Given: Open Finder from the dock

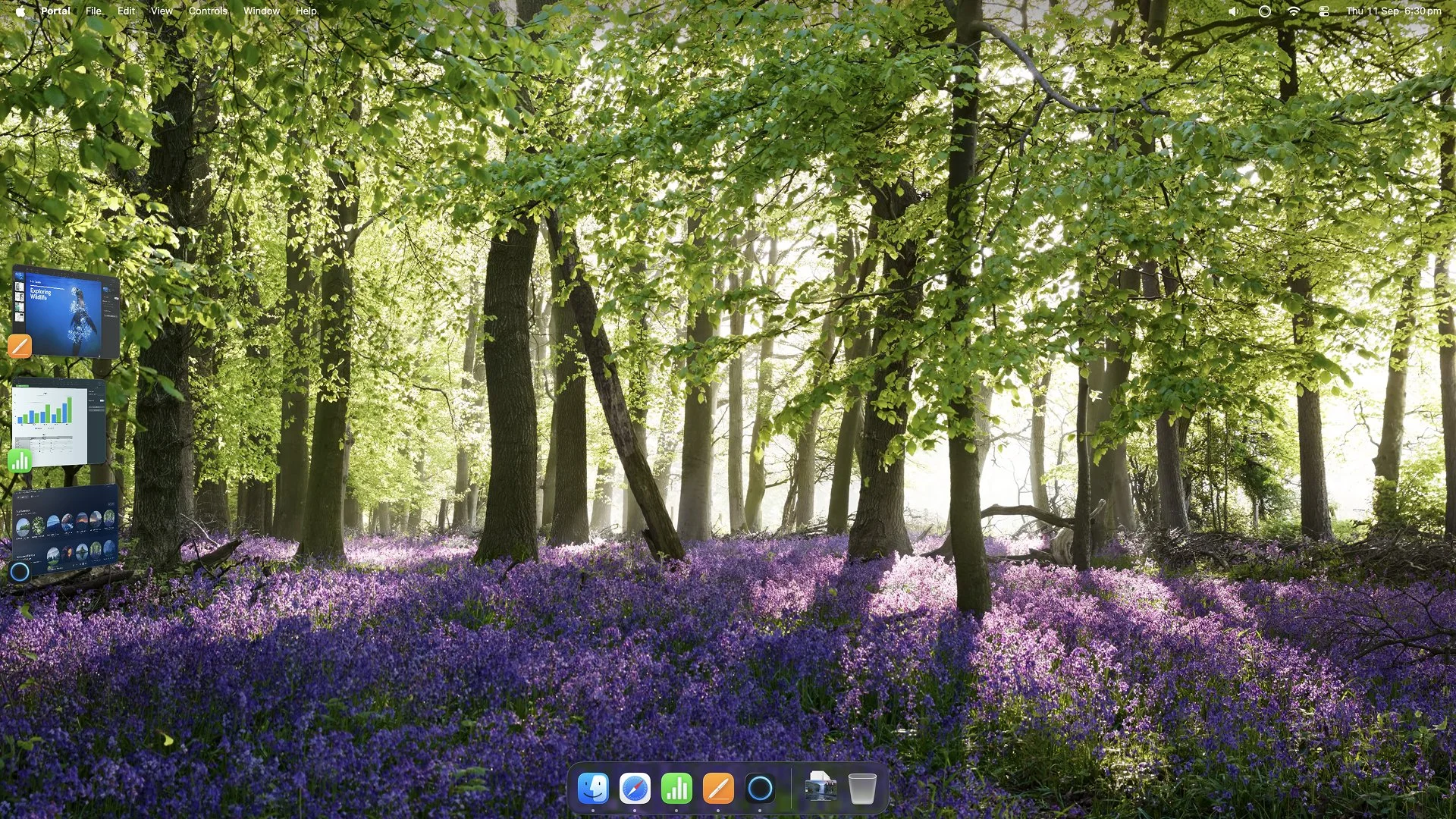Looking at the screenshot, I should [593, 789].
